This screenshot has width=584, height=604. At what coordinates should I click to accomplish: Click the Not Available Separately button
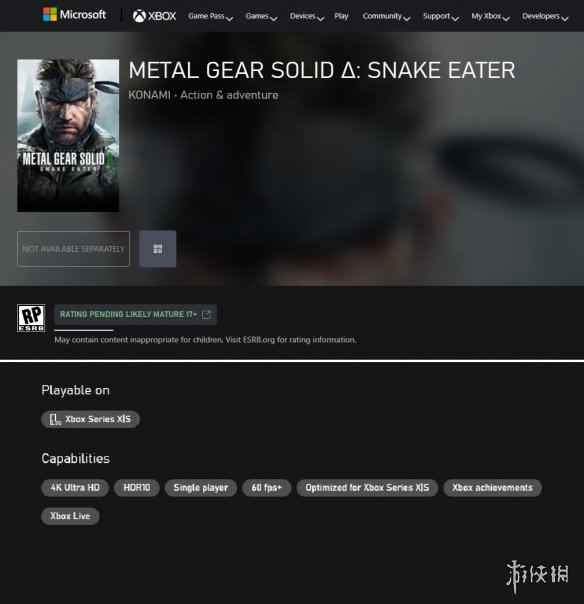[73, 249]
